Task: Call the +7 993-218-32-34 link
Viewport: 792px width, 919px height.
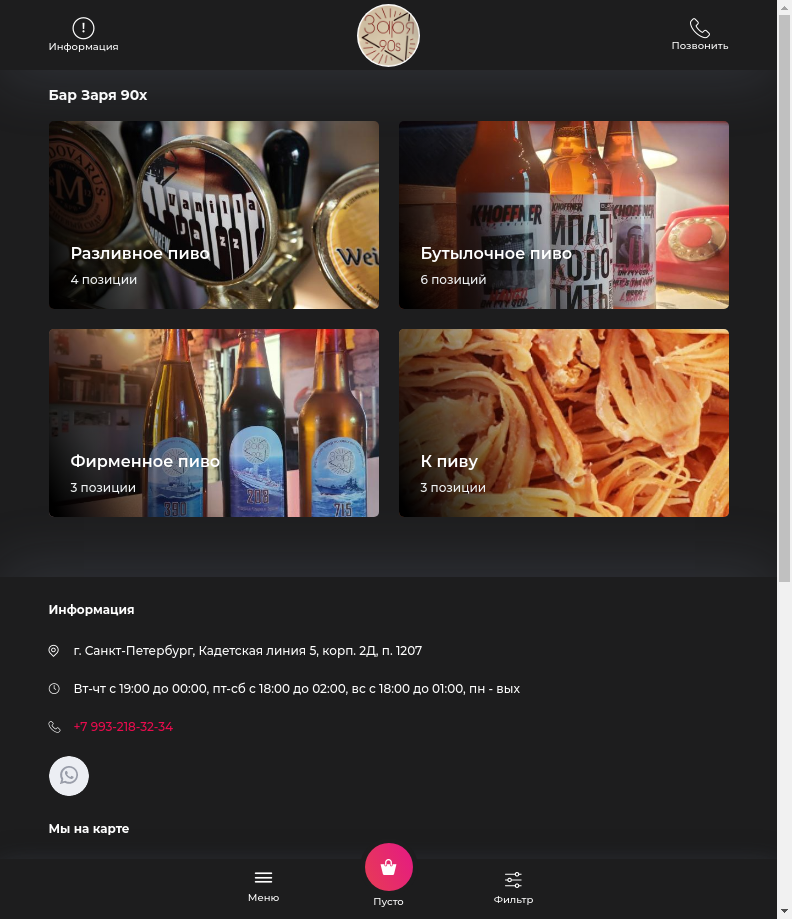Action: coord(123,727)
